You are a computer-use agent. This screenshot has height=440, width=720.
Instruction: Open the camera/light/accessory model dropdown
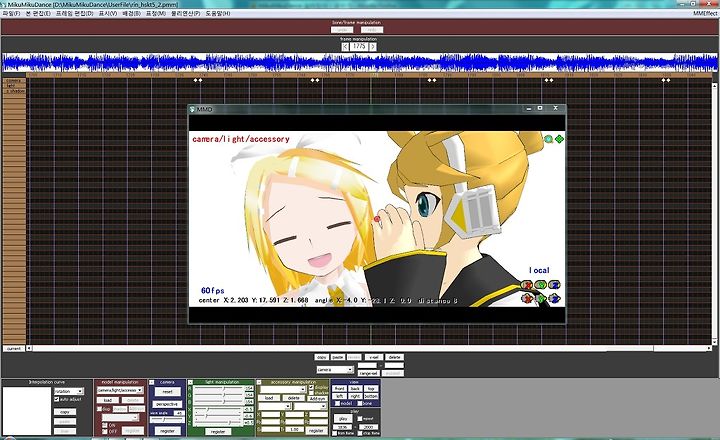tap(120, 390)
